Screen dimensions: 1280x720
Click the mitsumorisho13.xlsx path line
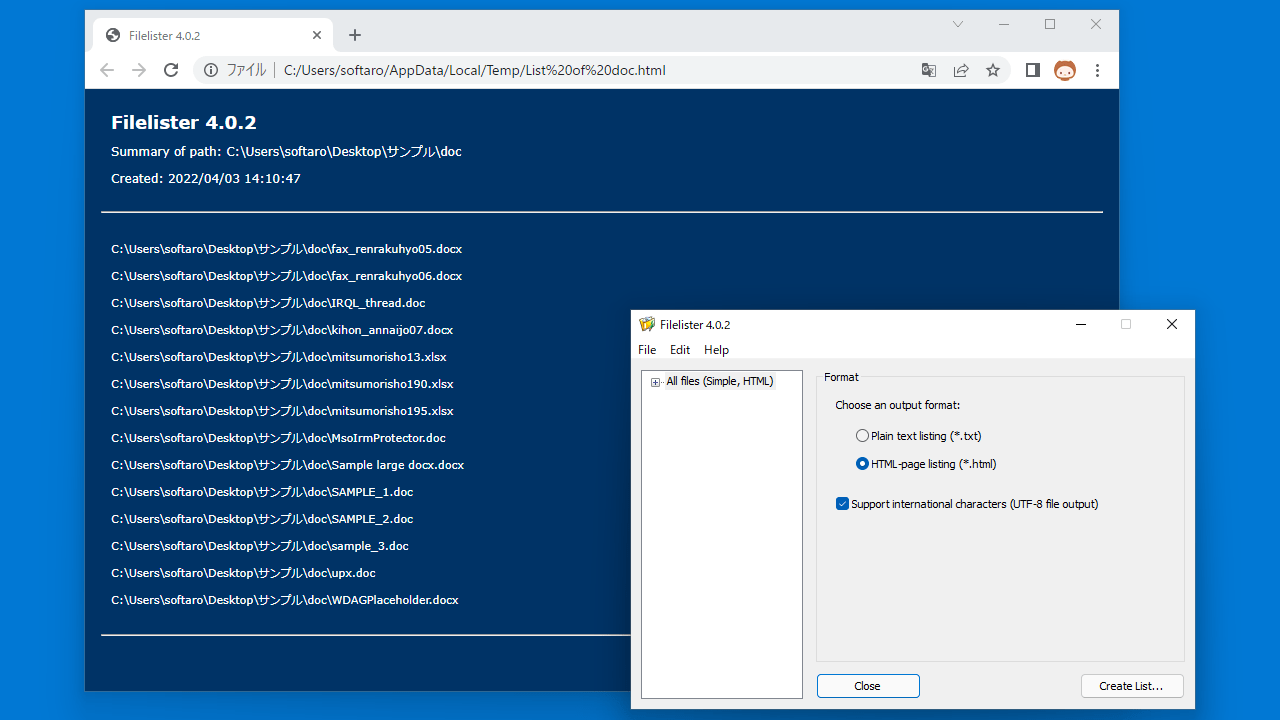click(279, 357)
